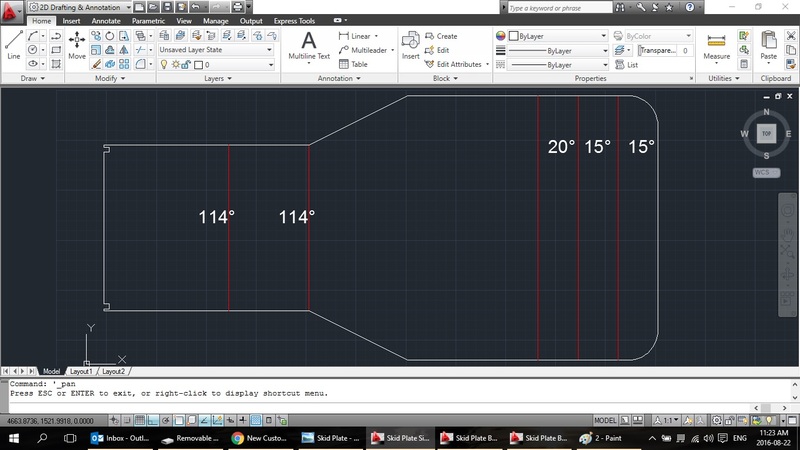Toggle Object Snap in status bar
Screen dimensions: 800x450
tap(179, 420)
